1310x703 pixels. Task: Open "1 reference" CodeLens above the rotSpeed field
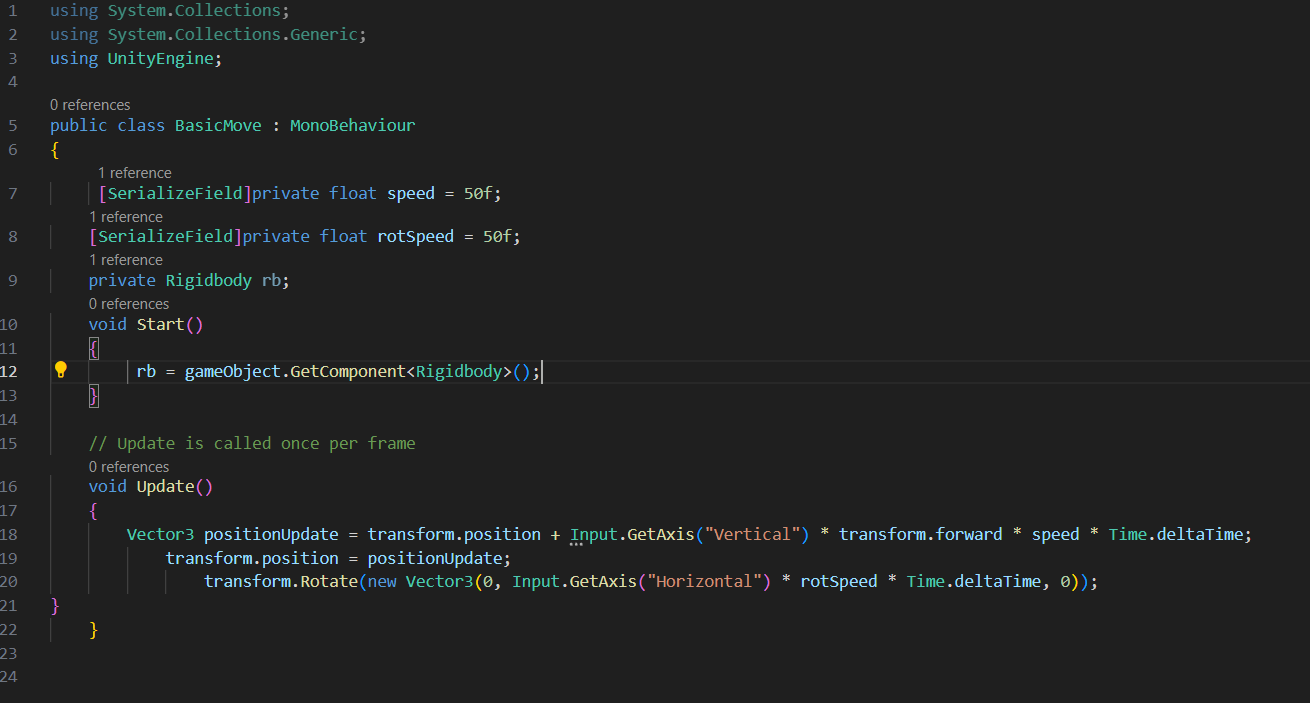click(125, 217)
